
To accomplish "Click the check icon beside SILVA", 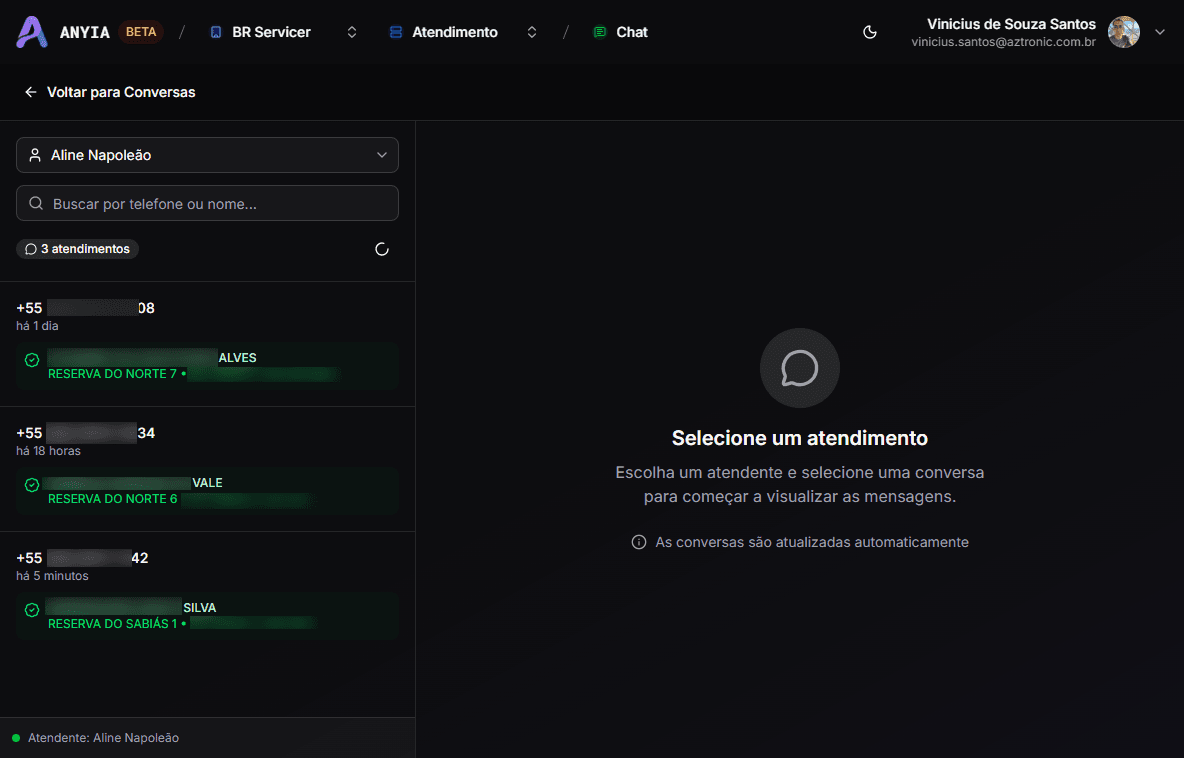I will (32, 610).
